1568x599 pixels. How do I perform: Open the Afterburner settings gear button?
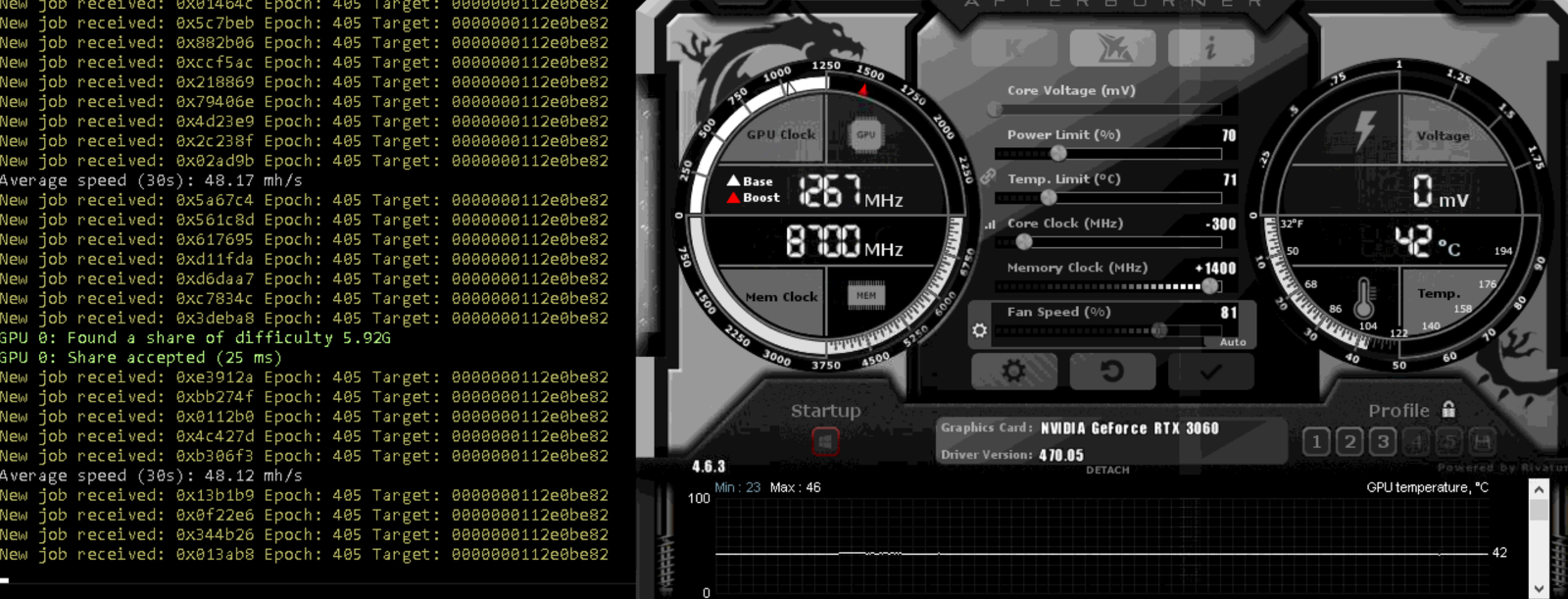pos(1013,372)
